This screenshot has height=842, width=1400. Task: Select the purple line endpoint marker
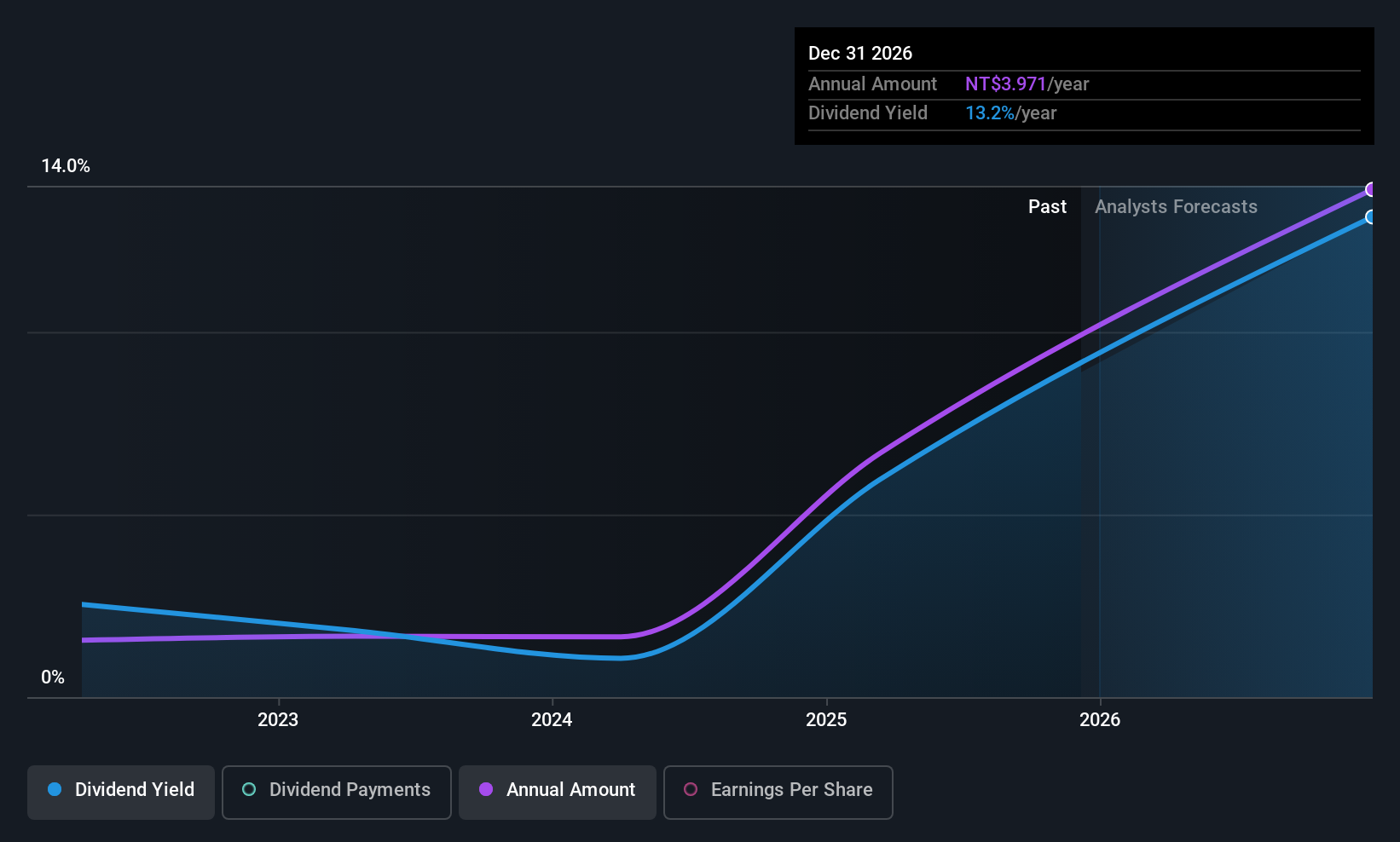tap(1371, 189)
